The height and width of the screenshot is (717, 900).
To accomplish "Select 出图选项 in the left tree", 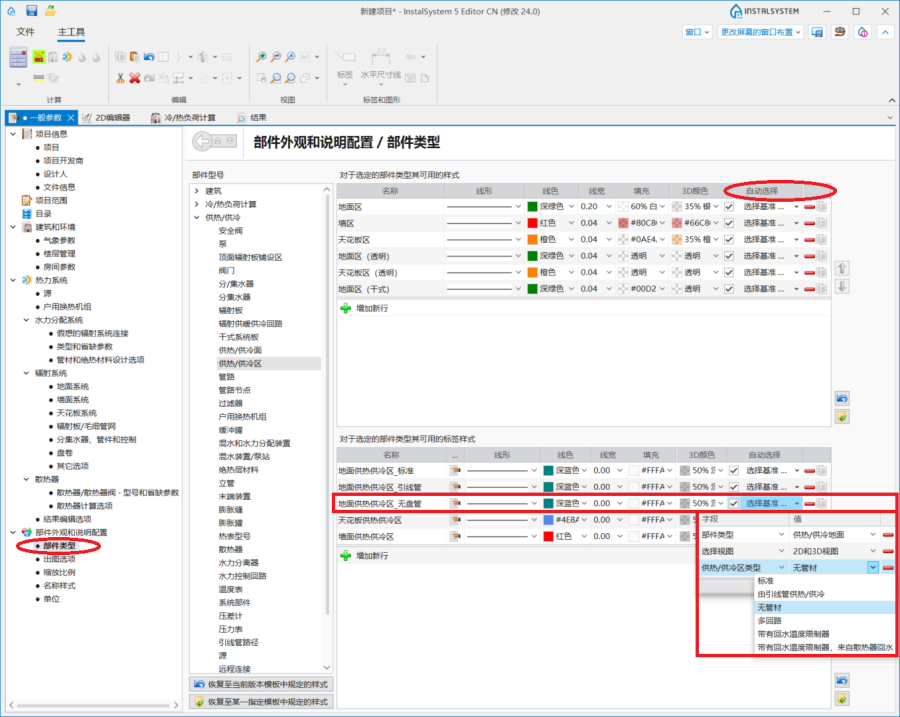I will (x=59, y=559).
